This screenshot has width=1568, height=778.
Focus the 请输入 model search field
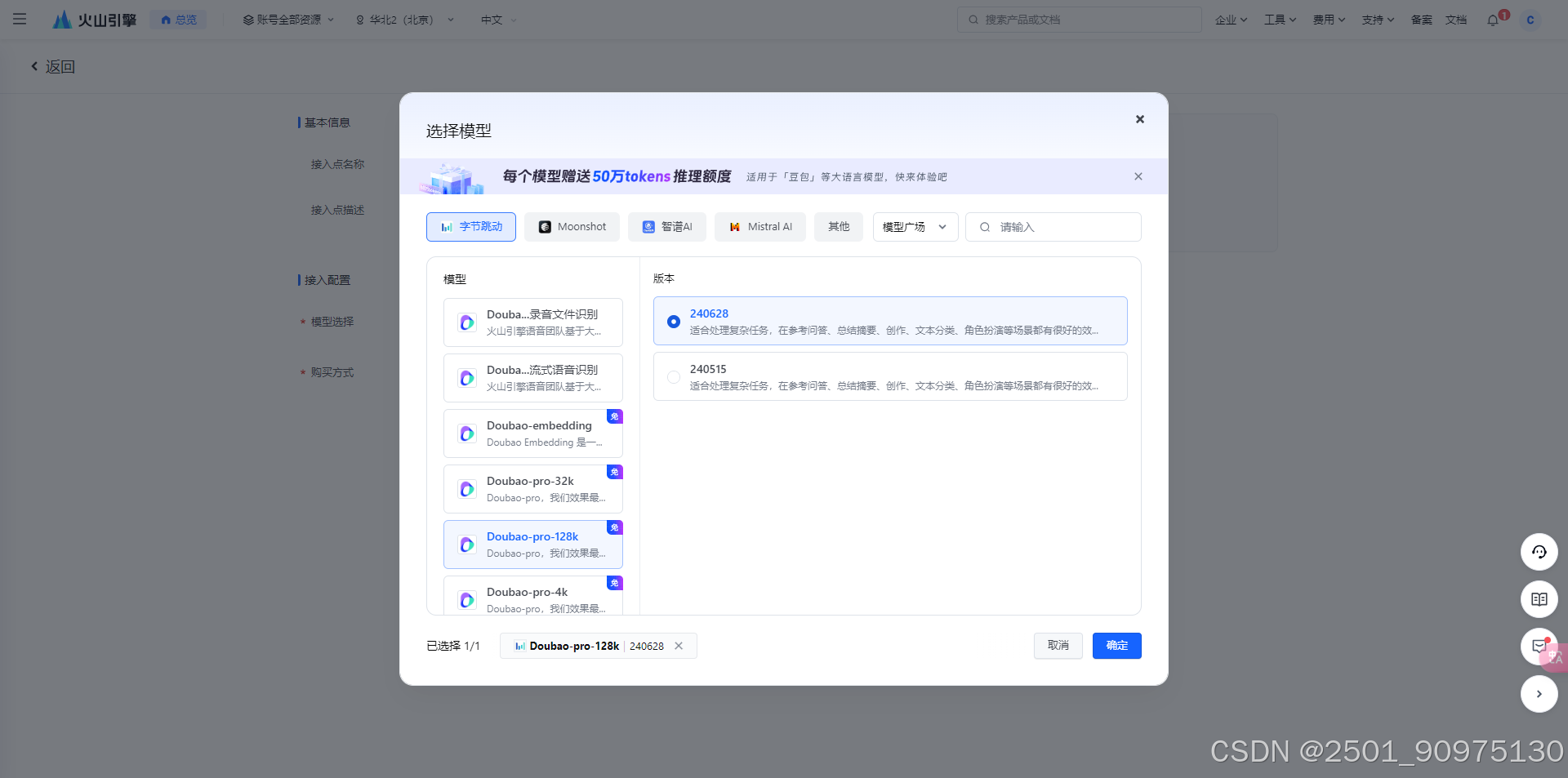pos(1053,227)
